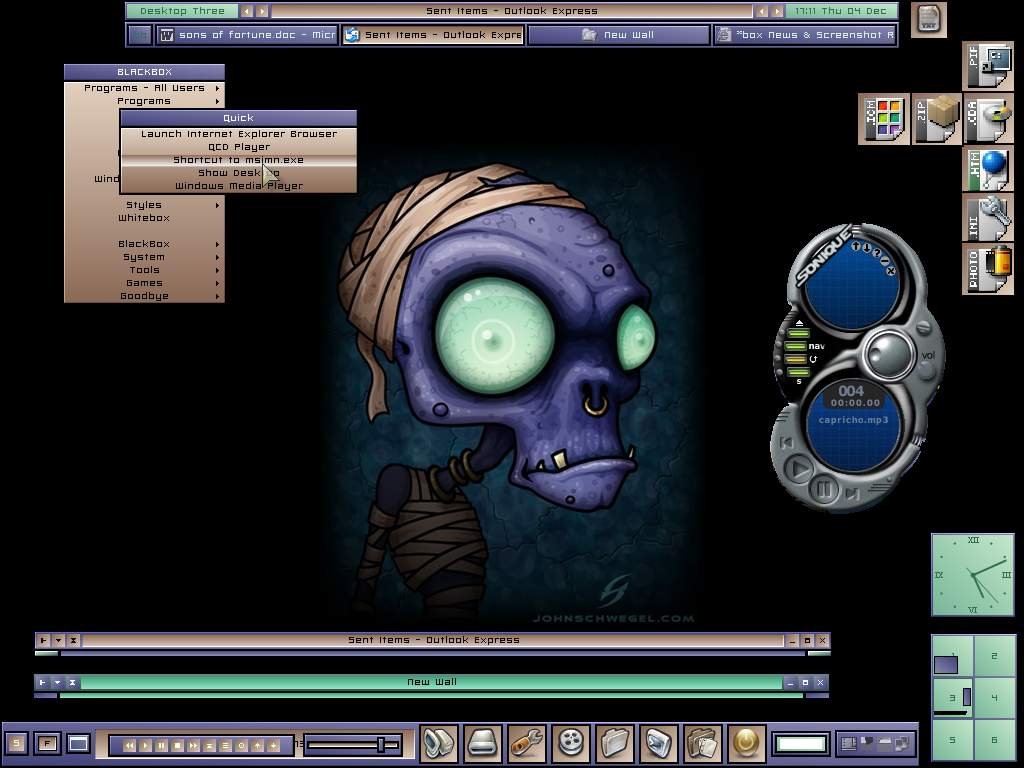Click the analog clock widget
Screen dimensions: 1024x768
pyautogui.click(x=973, y=575)
